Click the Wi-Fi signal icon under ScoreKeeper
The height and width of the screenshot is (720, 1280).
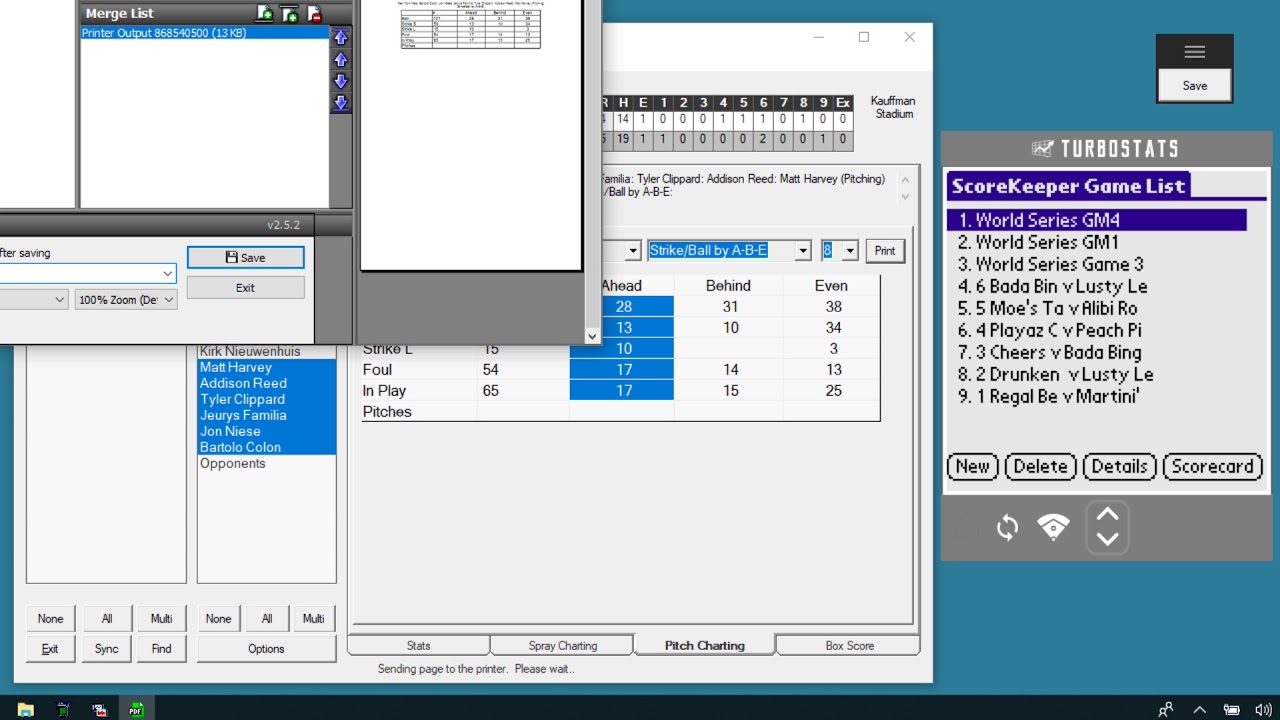tap(1054, 526)
